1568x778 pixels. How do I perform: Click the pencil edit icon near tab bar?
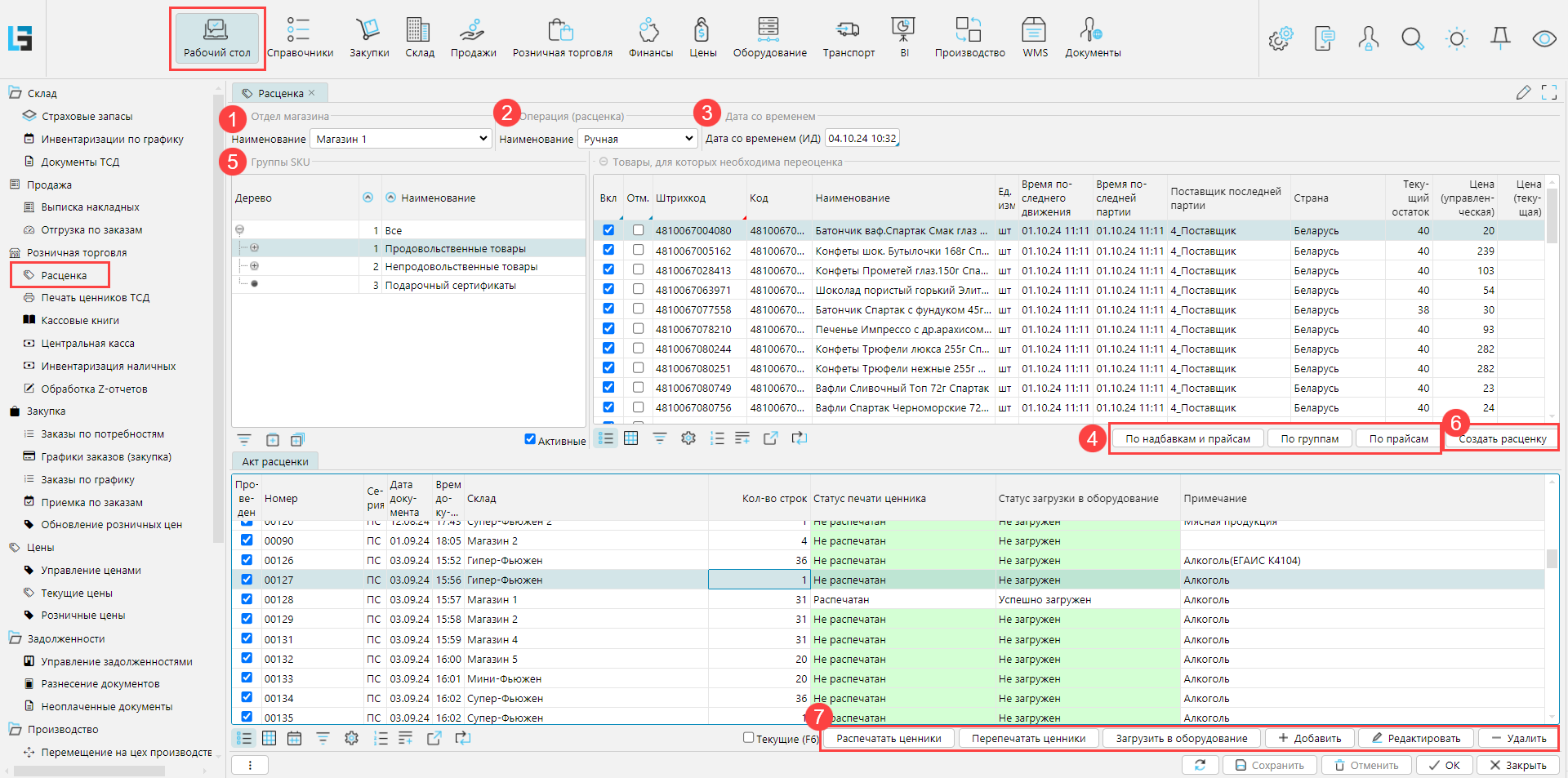click(x=1523, y=92)
